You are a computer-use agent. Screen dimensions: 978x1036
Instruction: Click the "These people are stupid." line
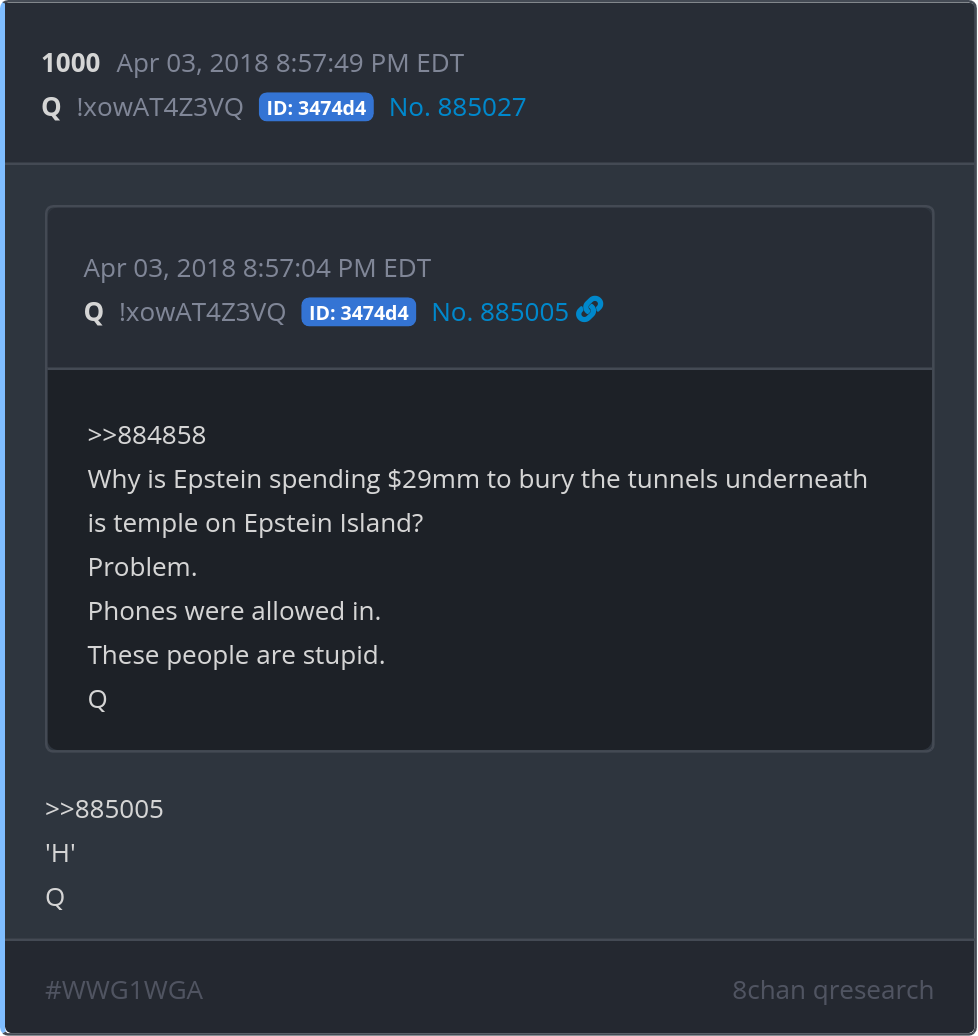pyautogui.click(x=236, y=655)
